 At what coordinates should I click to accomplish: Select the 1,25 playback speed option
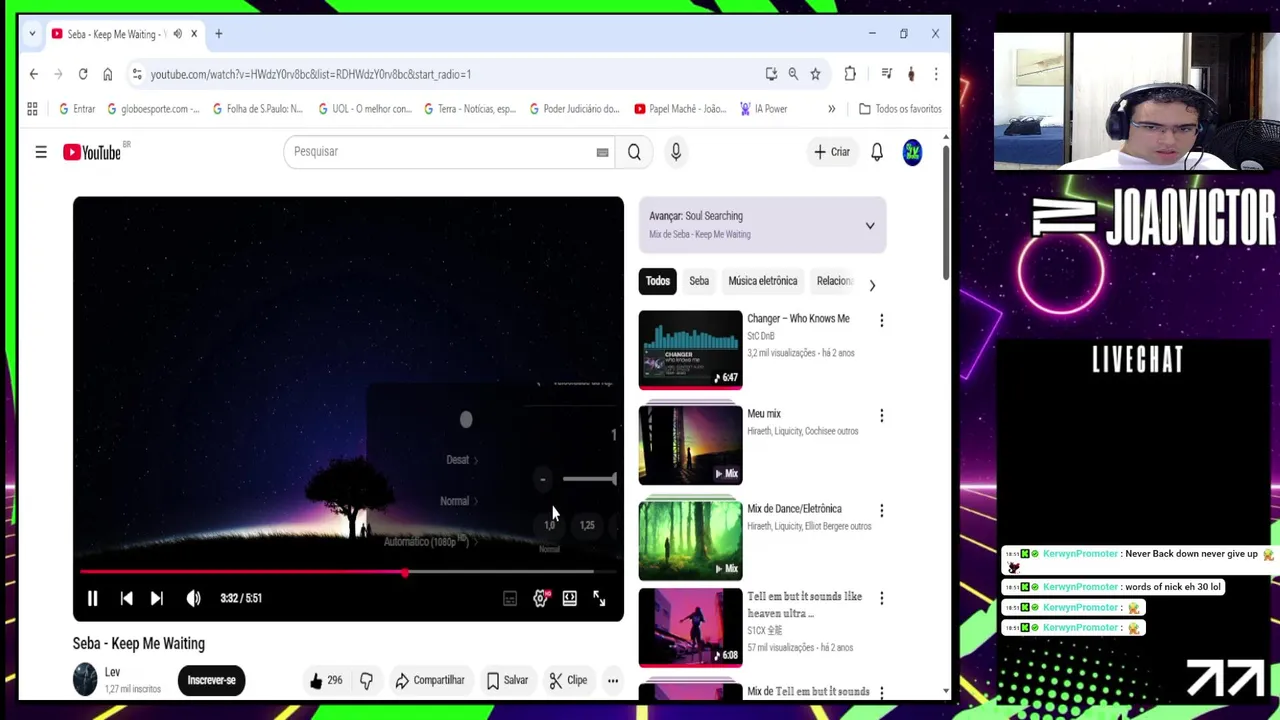pyautogui.click(x=587, y=525)
